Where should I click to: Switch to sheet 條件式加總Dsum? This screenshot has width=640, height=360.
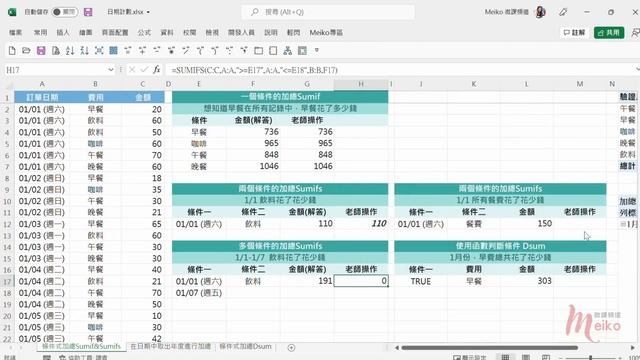(x=245, y=346)
